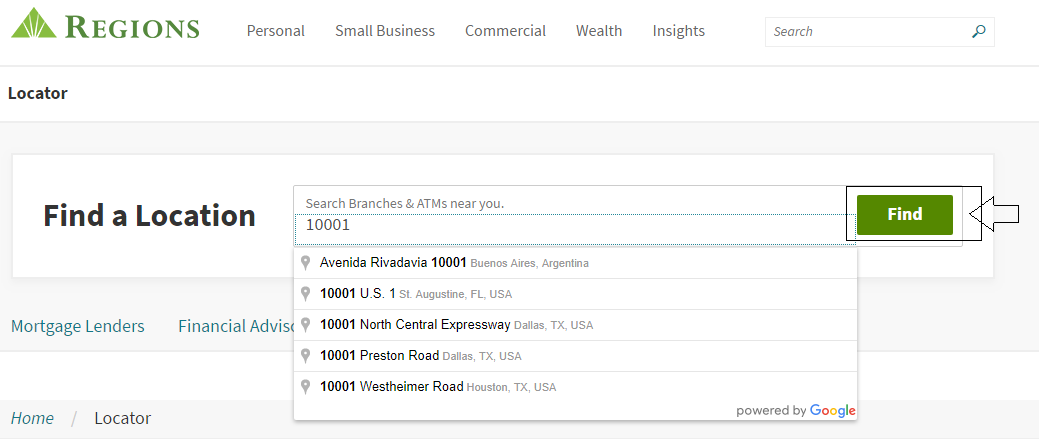This screenshot has width=1039, height=439.
Task: Follow the Home breadcrumb link
Action: [x=32, y=418]
